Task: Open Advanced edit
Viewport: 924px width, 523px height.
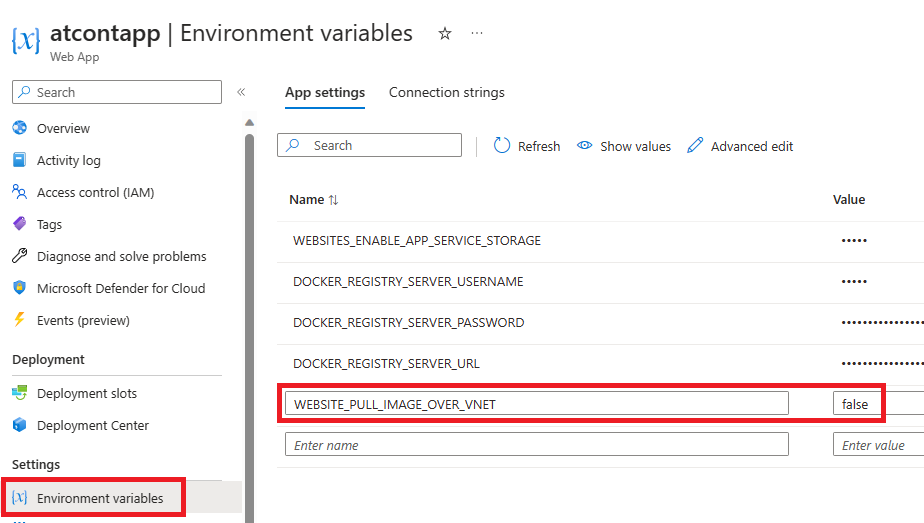Action: pos(752,146)
